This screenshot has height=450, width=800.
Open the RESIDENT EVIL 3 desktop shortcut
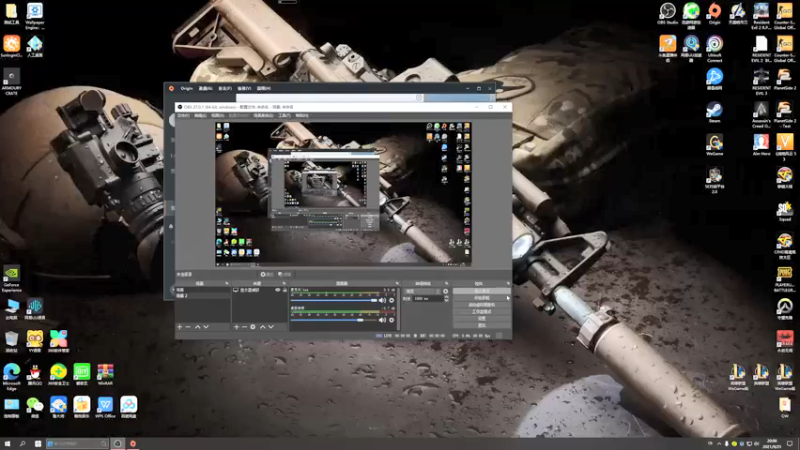761,82
